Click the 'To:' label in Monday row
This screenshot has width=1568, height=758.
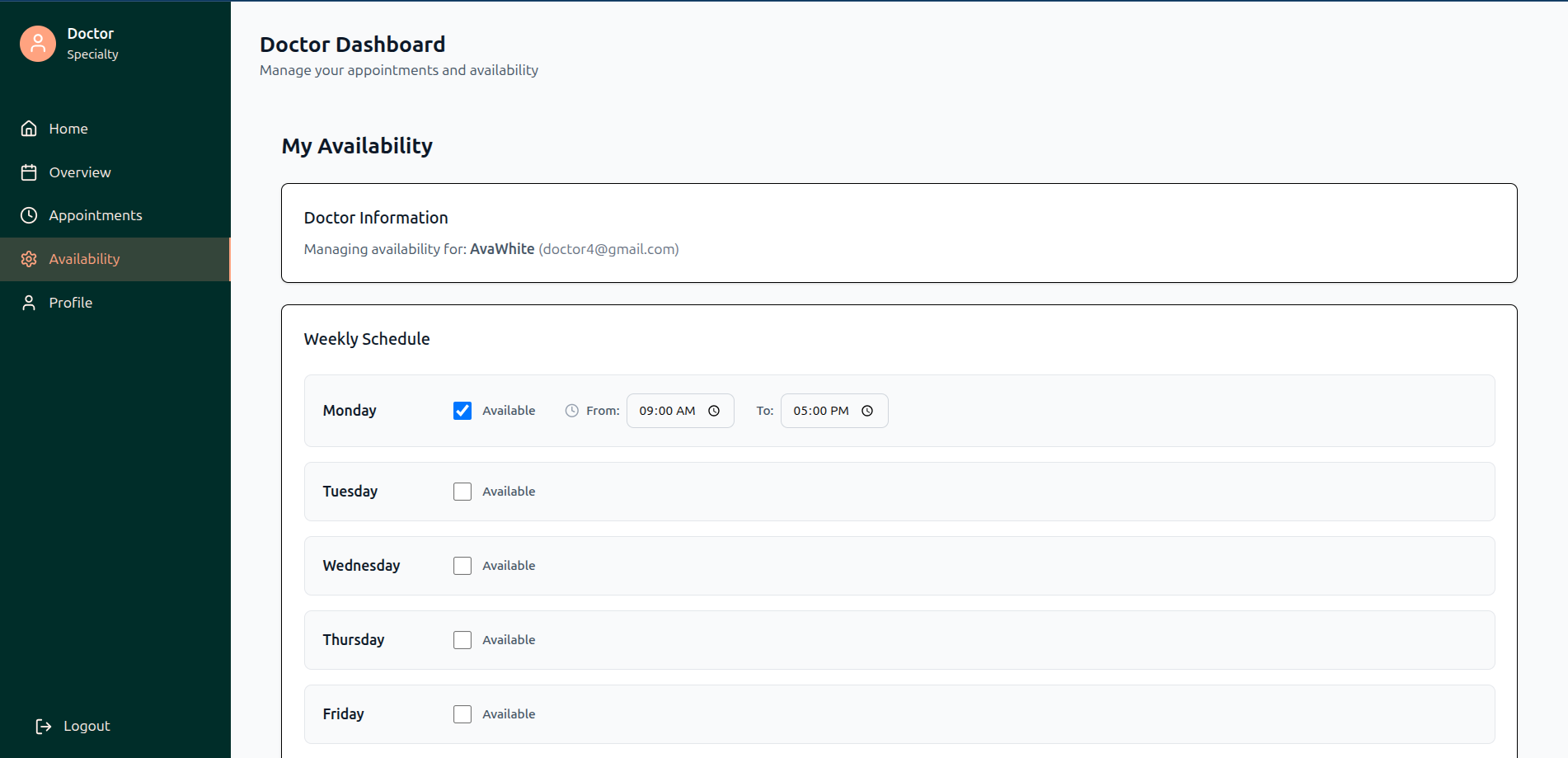tap(765, 411)
